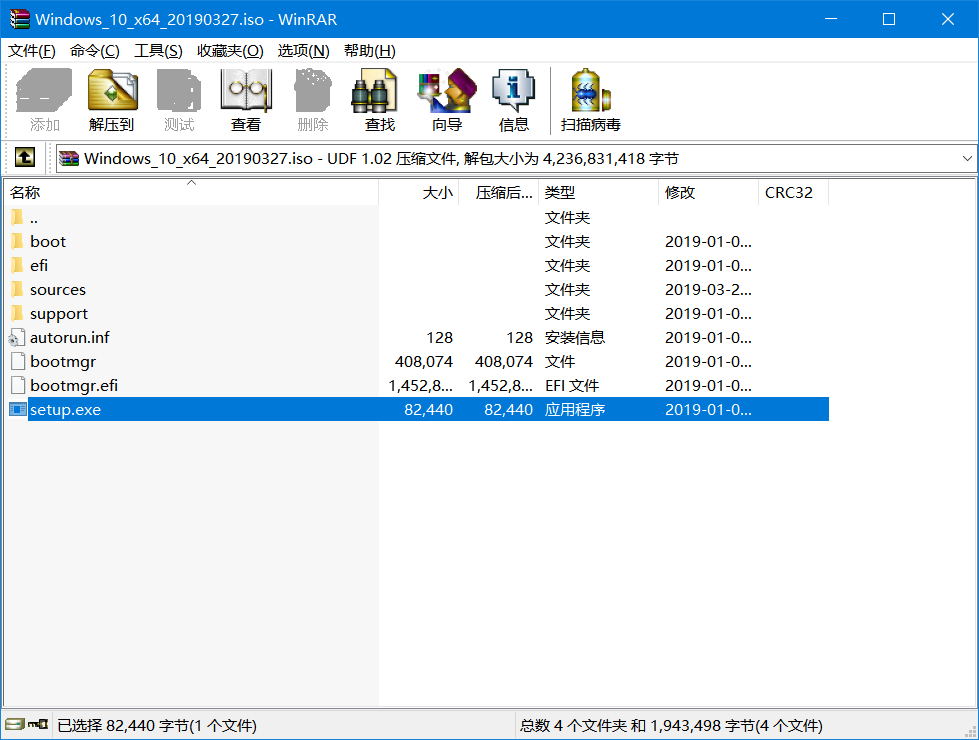The image size is (979, 740).
Task: Click the disk drive icon in status bar
Action: [x=14, y=724]
